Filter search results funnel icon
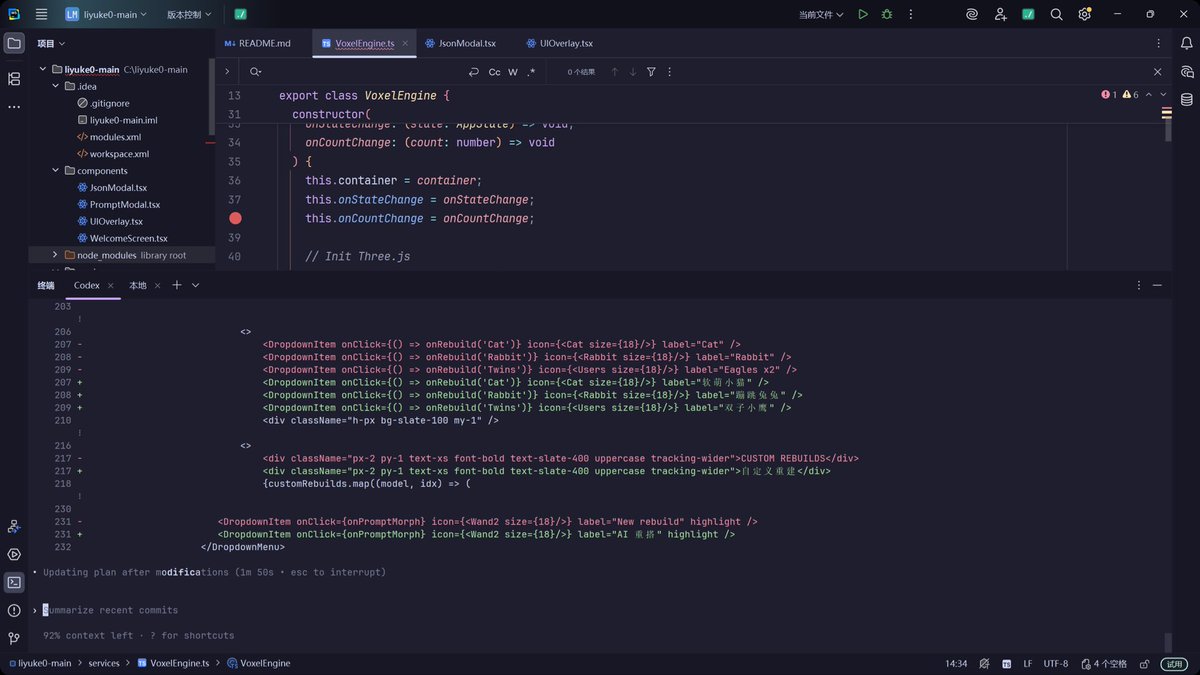This screenshot has width=1200, height=675. (x=651, y=72)
